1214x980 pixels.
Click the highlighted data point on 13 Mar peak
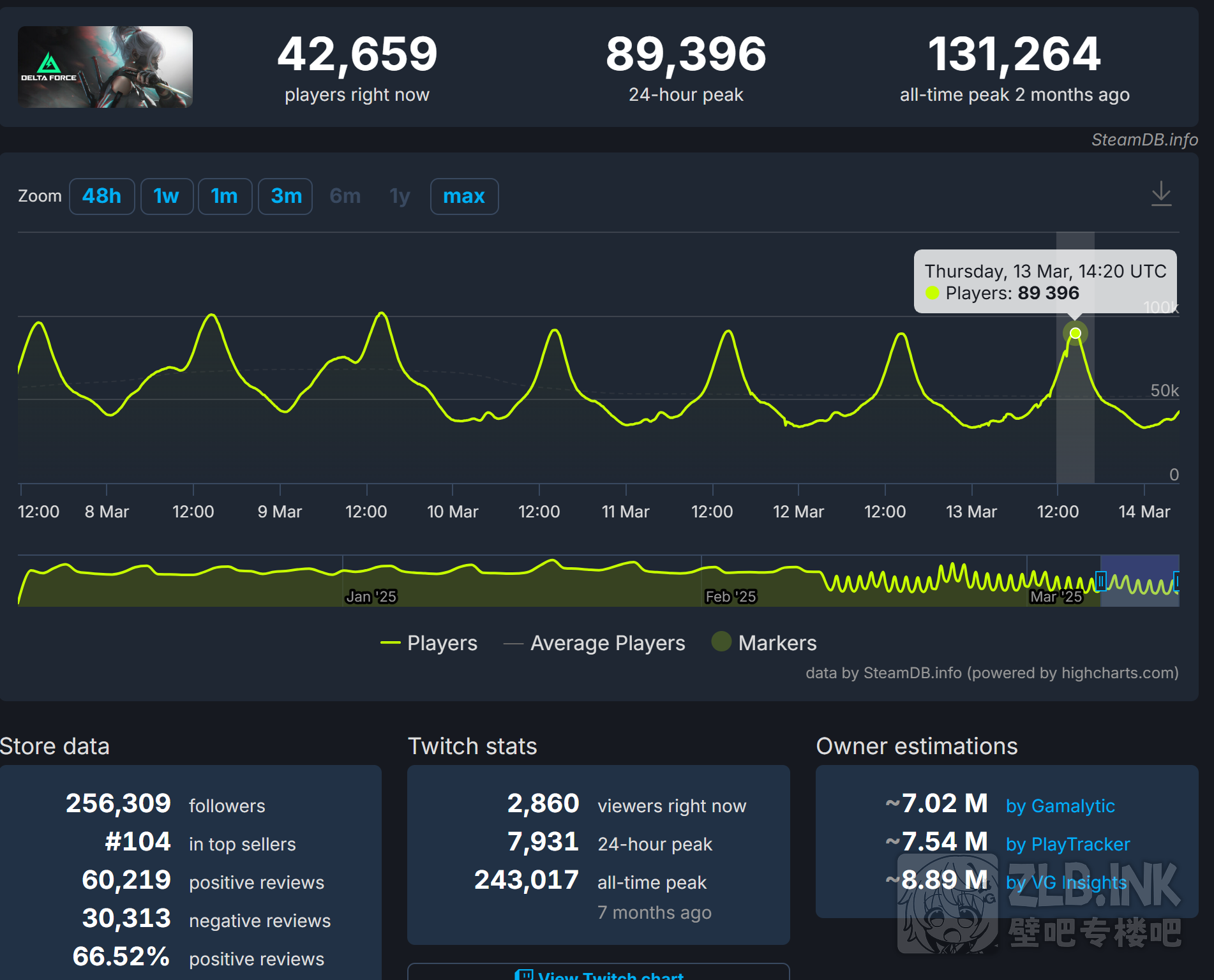point(1075,333)
